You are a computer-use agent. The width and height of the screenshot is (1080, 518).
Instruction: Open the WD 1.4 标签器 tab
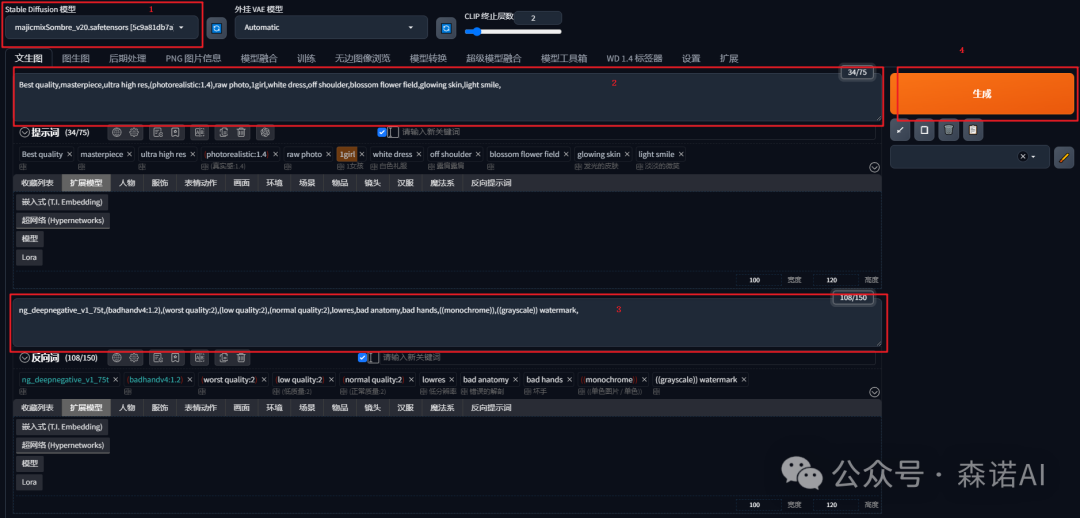[634, 59]
